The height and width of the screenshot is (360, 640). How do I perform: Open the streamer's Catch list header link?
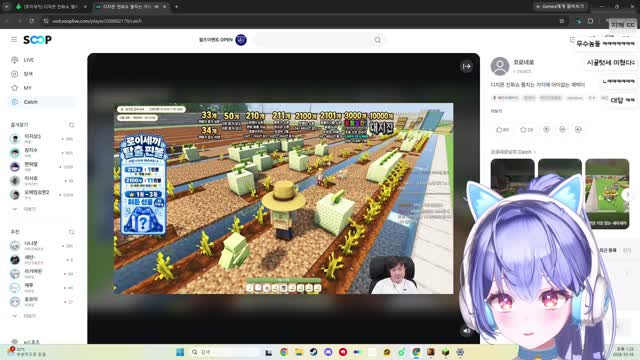513,152
